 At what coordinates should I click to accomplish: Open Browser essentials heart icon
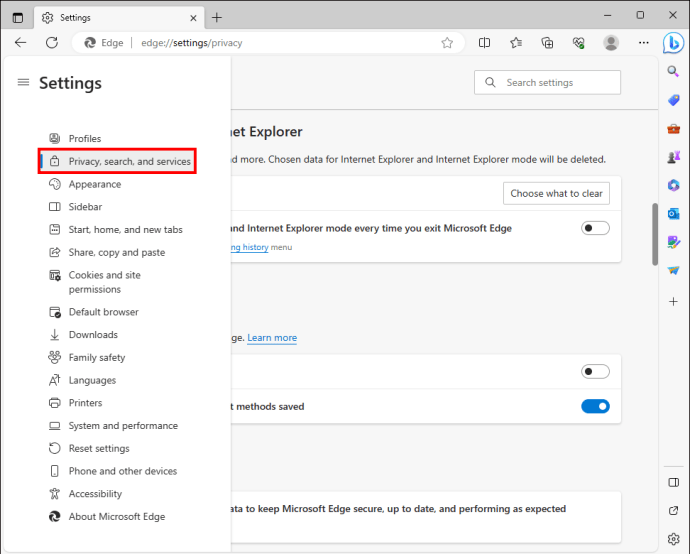click(x=578, y=43)
